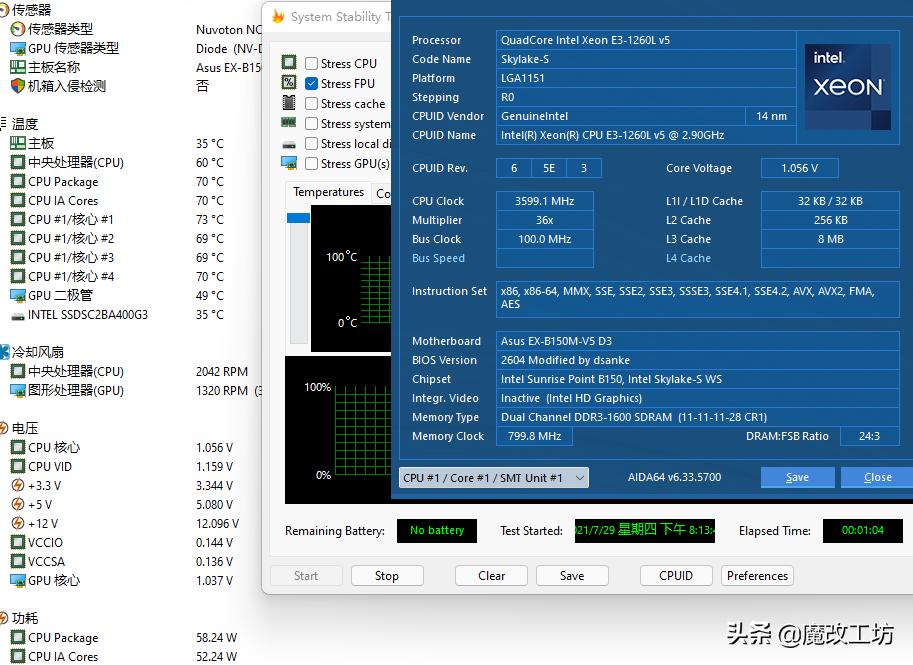
Task: Click the Motherboard Asus EX-B150M-V5 D3 field
Action: [x=698, y=341]
